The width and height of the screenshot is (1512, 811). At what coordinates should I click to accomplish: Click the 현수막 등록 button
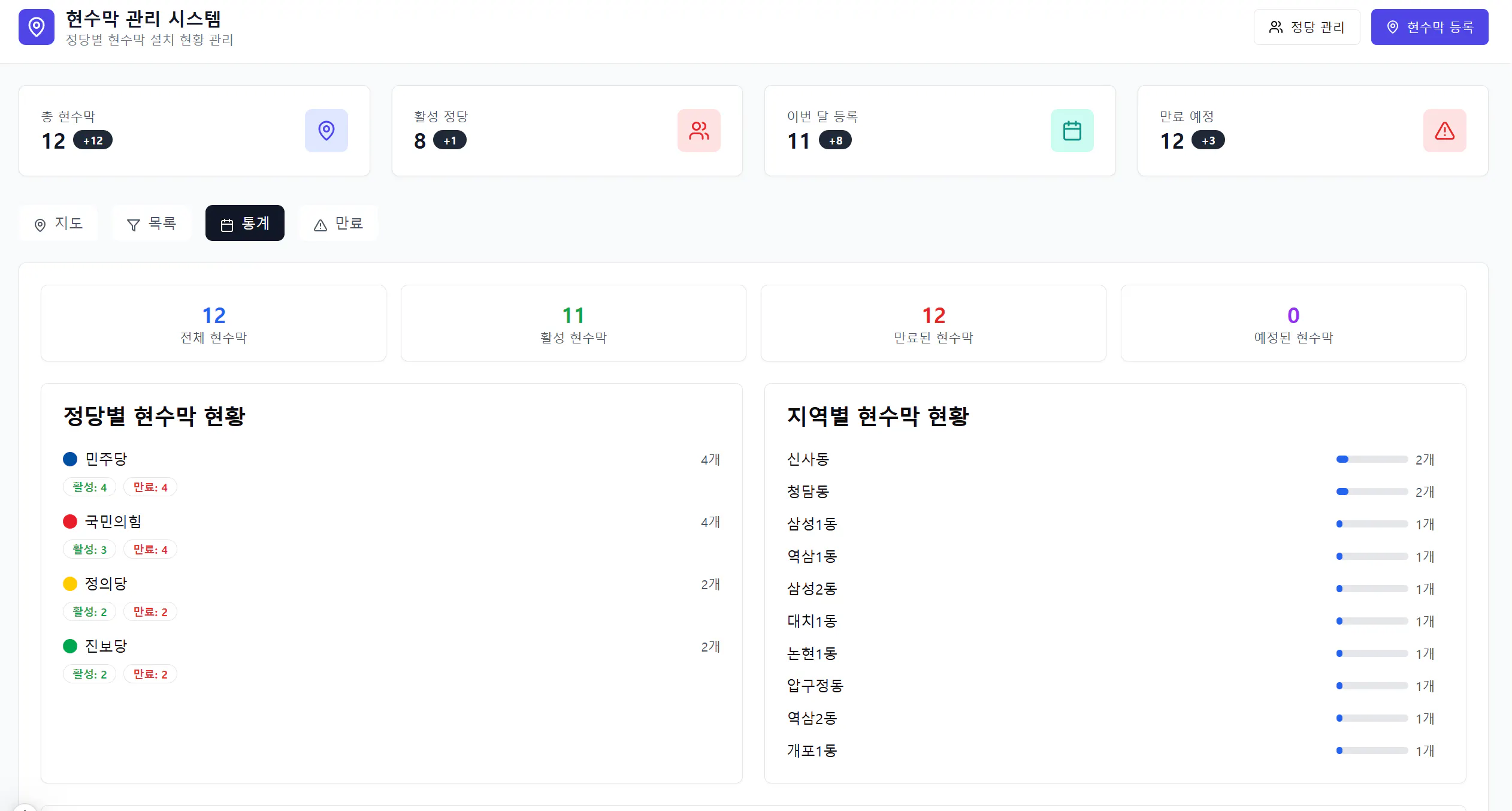tap(1429, 26)
